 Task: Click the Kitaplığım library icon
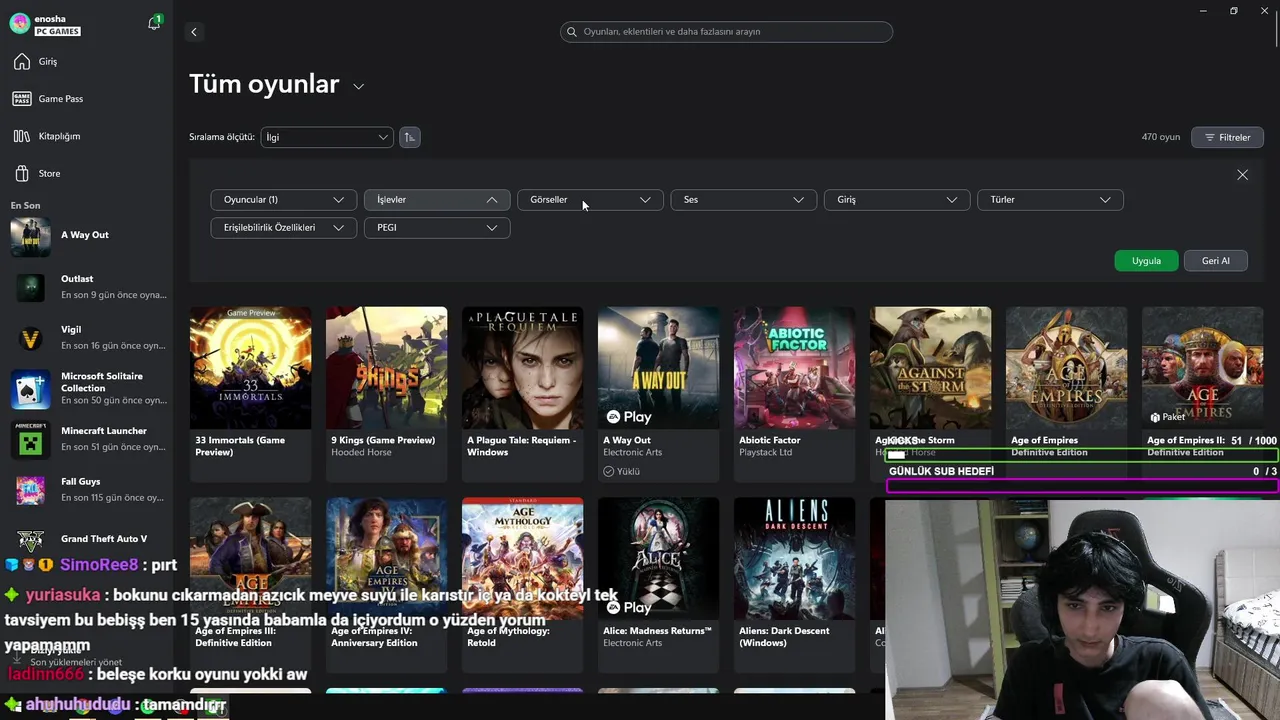[x=22, y=136]
